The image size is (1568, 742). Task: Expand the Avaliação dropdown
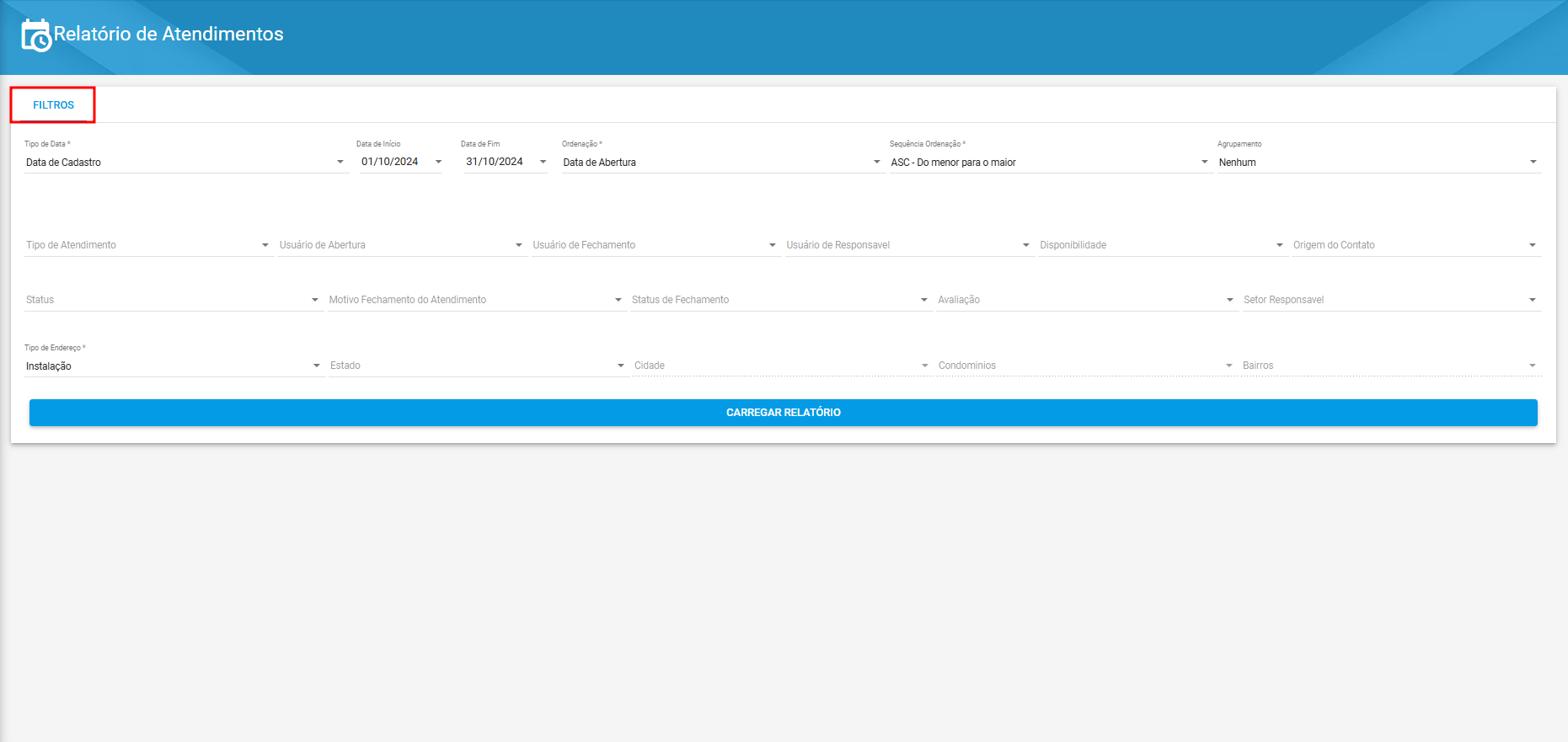(x=1087, y=300)
